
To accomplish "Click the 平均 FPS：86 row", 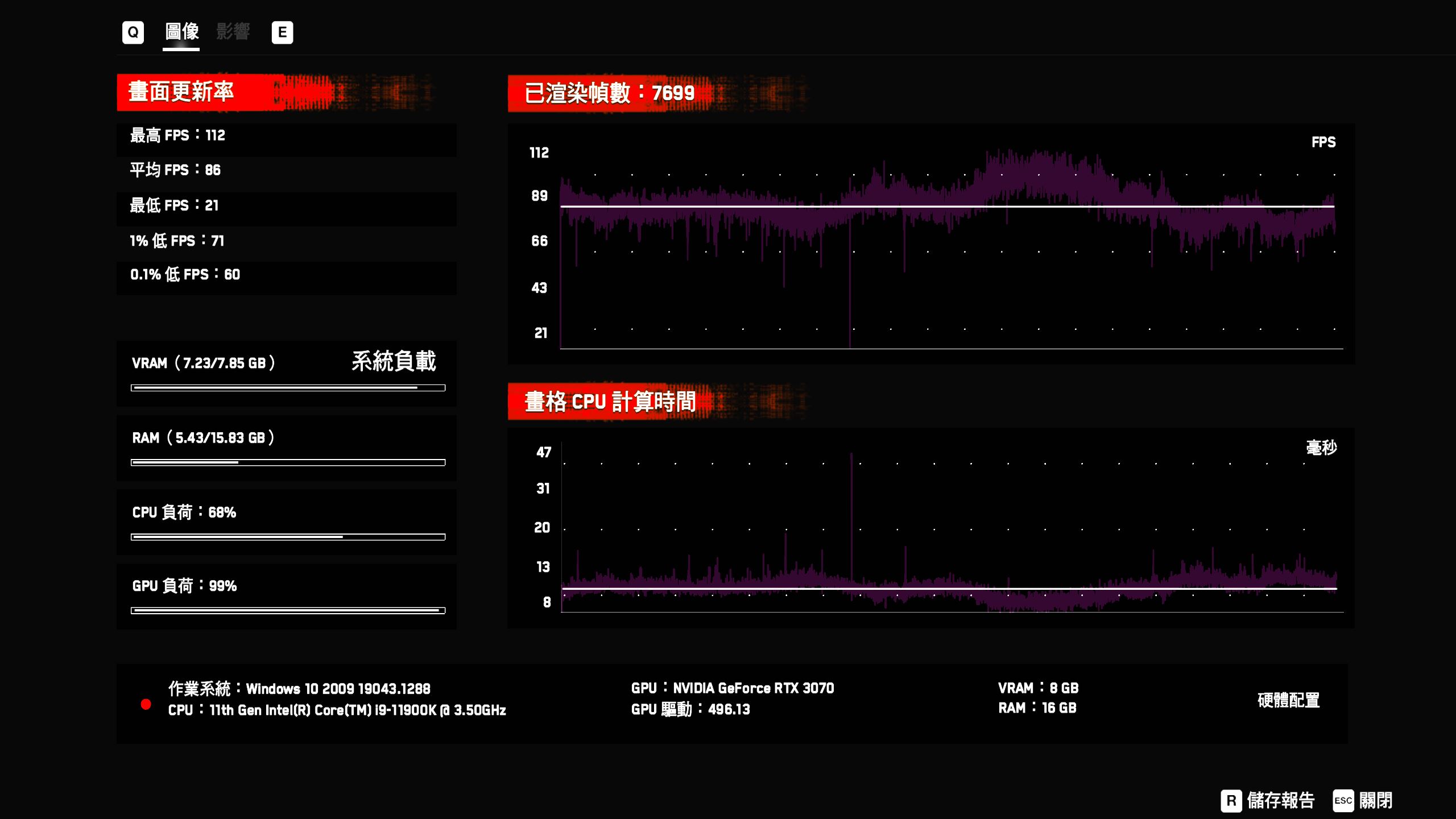I will 286,175.
